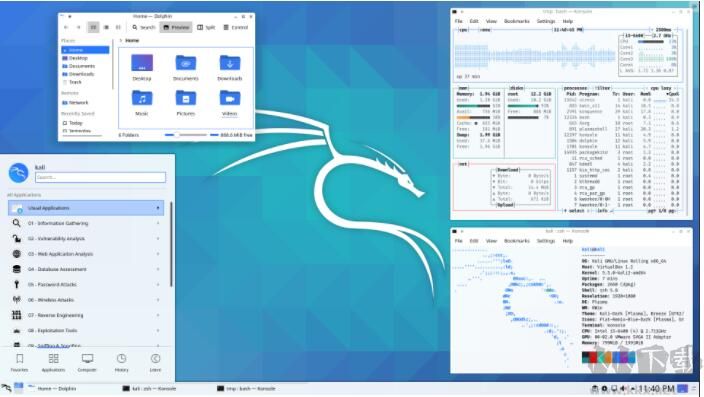Click the clock showing 11:40 PM

(656, 388)
